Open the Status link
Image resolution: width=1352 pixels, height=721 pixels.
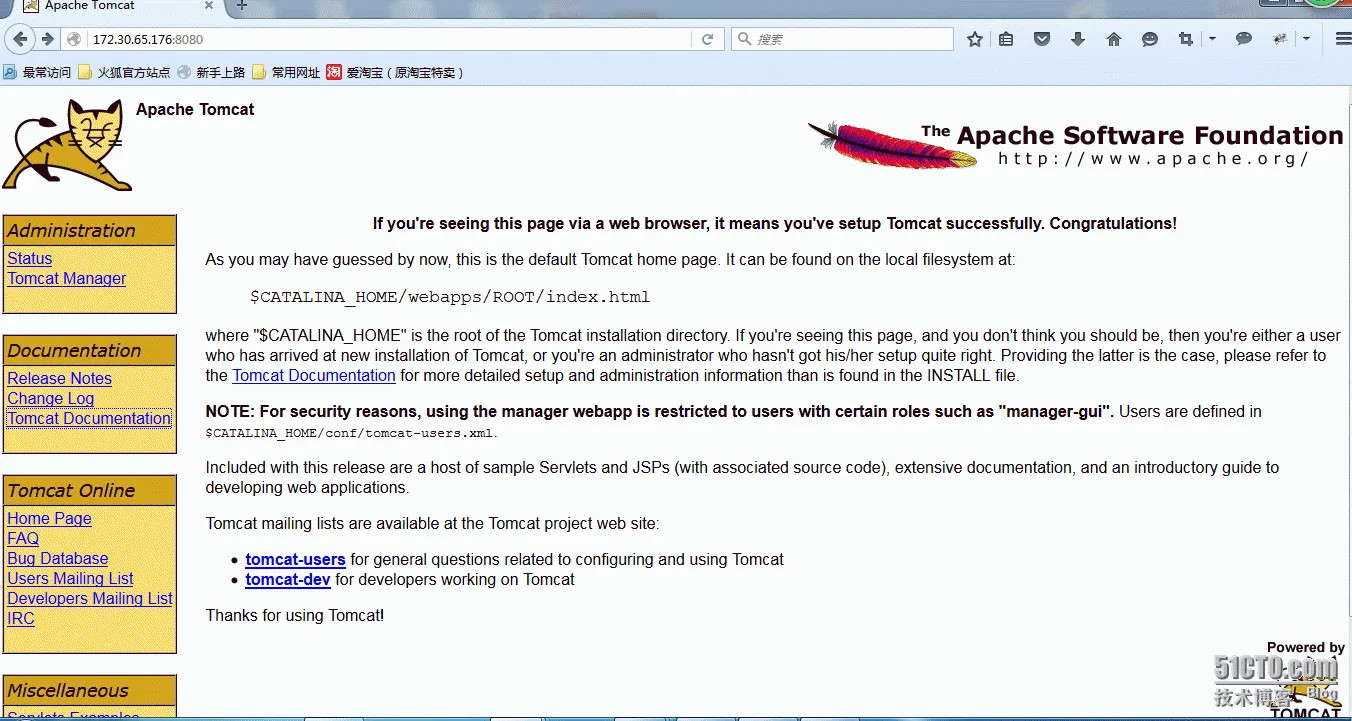30,258
